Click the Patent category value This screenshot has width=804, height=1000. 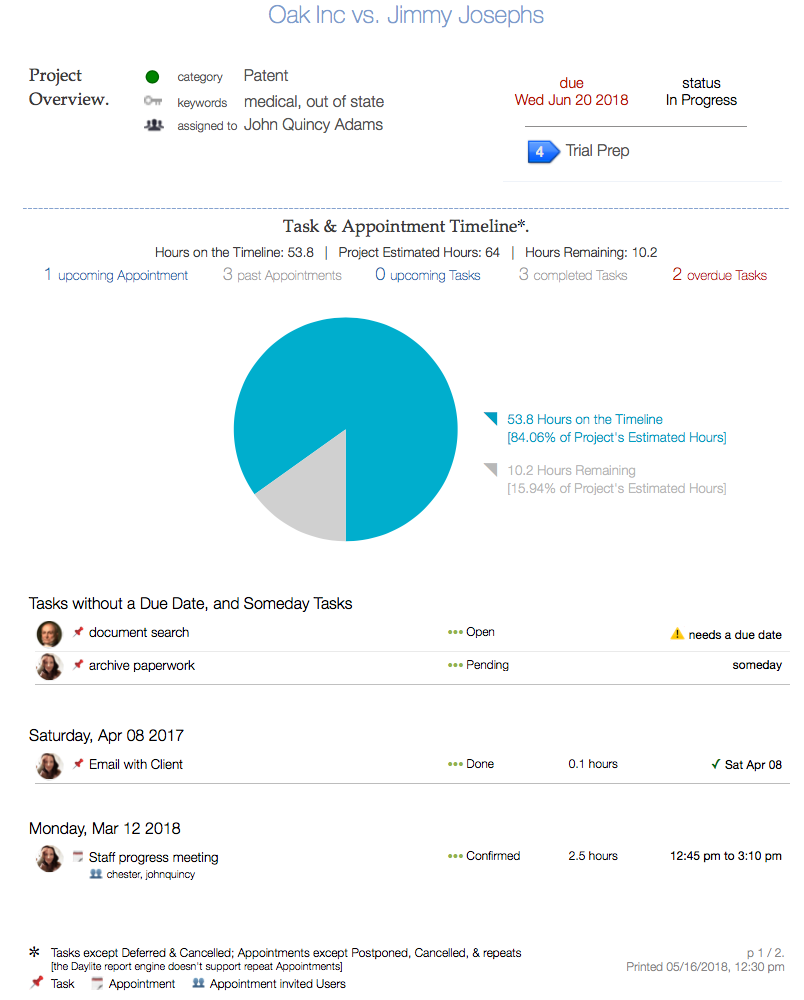266,75
